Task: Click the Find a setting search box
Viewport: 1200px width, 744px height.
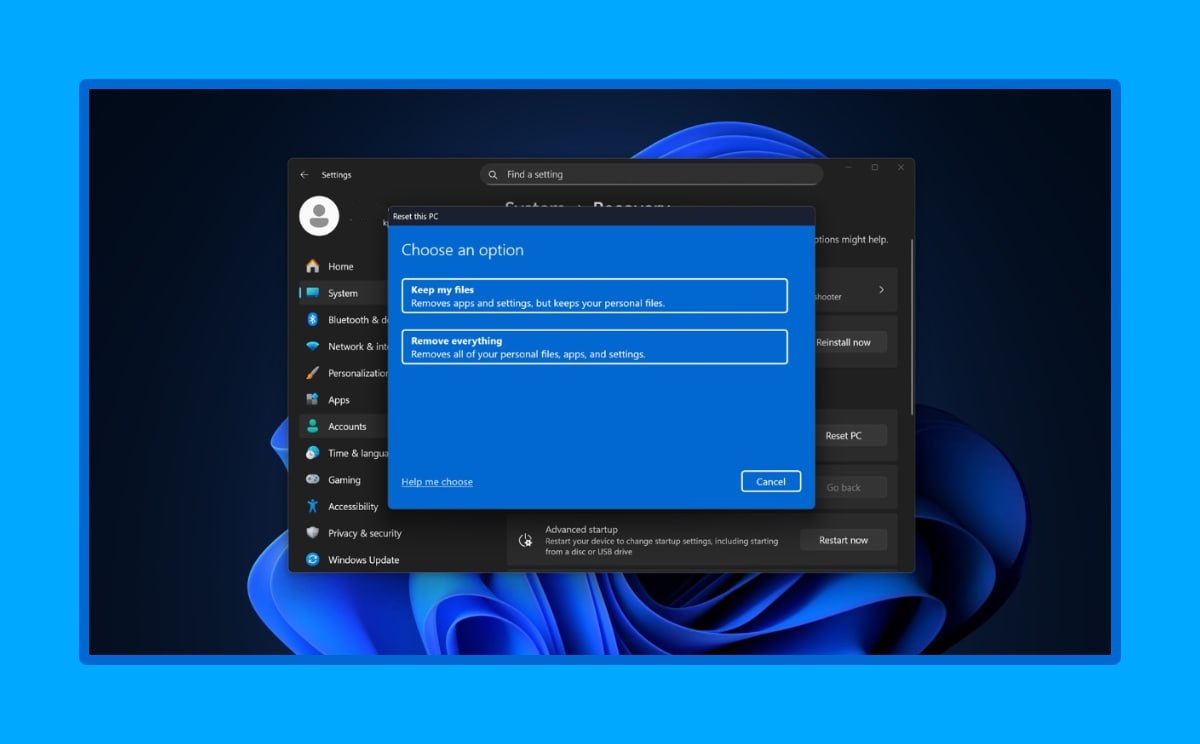Action: [651, 175]
